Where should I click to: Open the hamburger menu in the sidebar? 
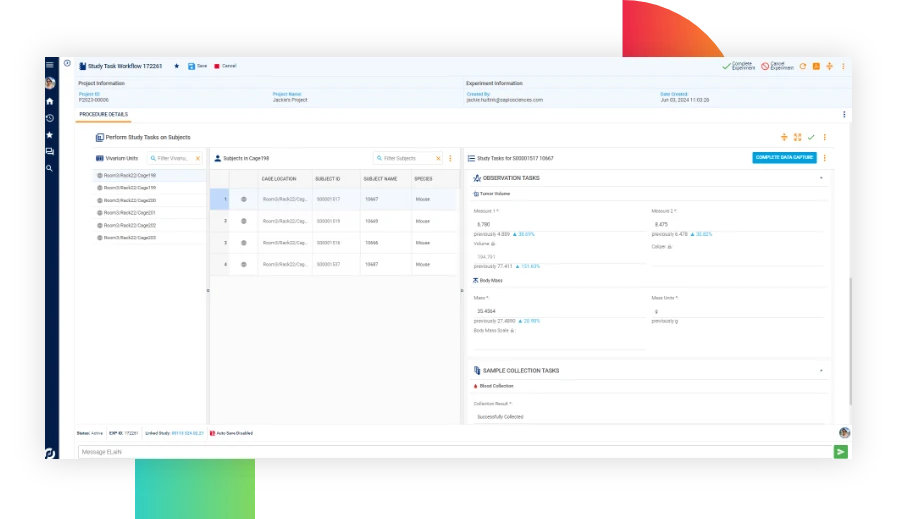click(49, 65)
